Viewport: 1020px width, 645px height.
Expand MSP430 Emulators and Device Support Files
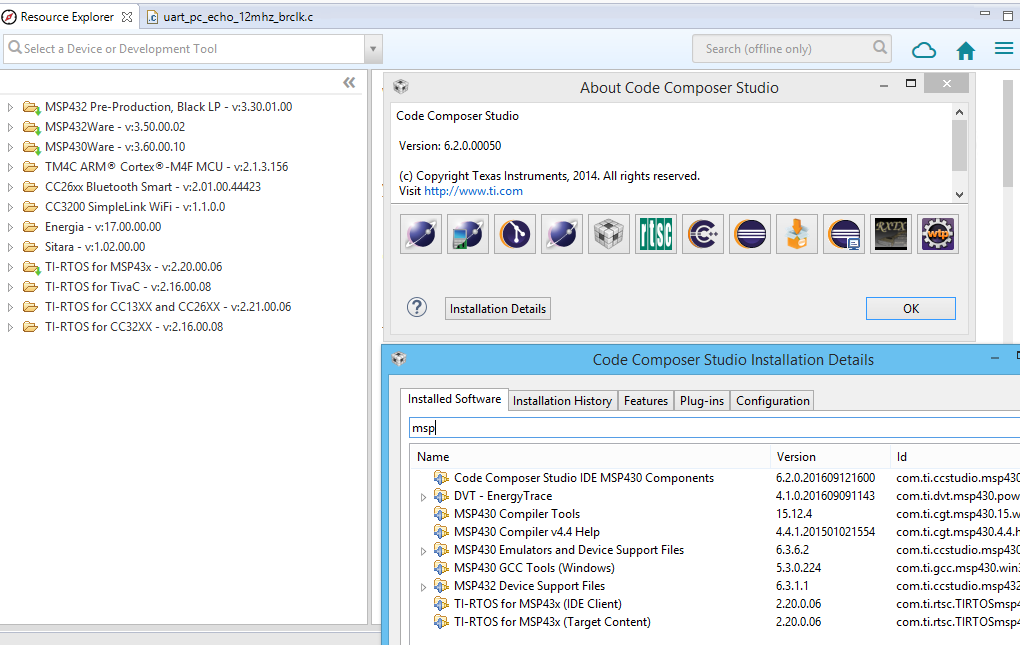click(x=423, y=551)
